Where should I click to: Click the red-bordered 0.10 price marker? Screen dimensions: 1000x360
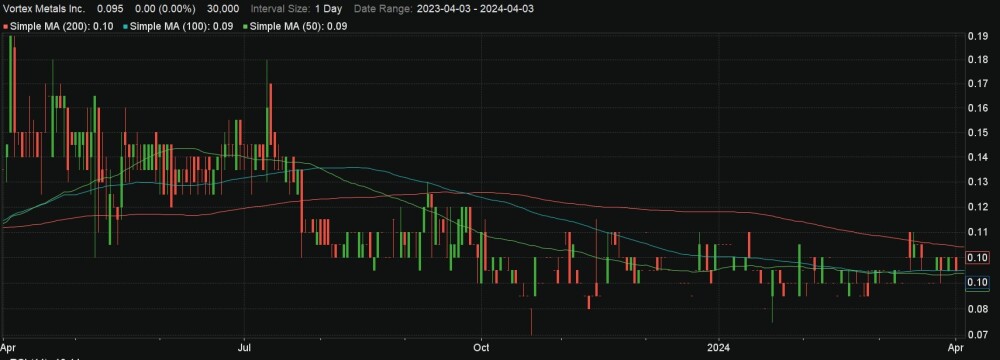(x=978, y=258)
